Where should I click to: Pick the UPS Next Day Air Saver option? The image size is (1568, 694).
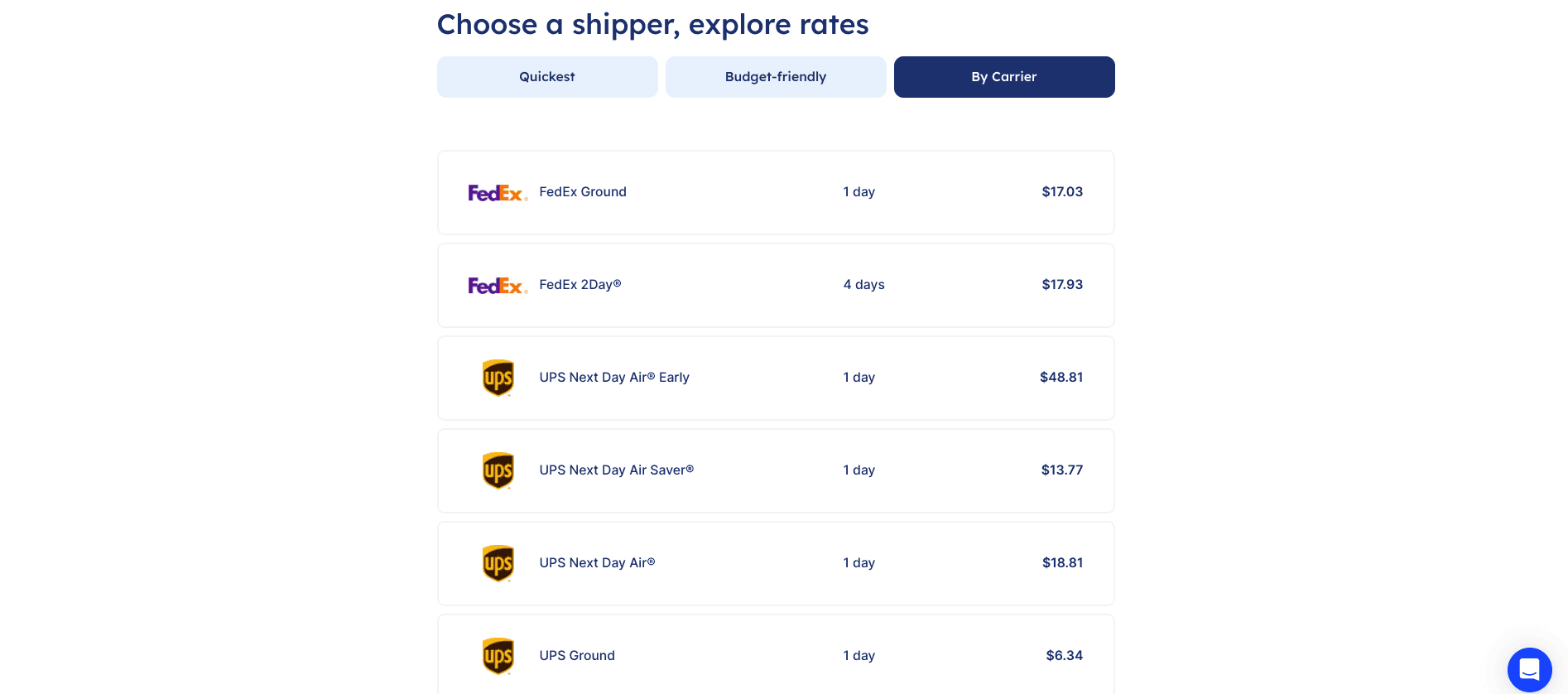pos(776,470)
